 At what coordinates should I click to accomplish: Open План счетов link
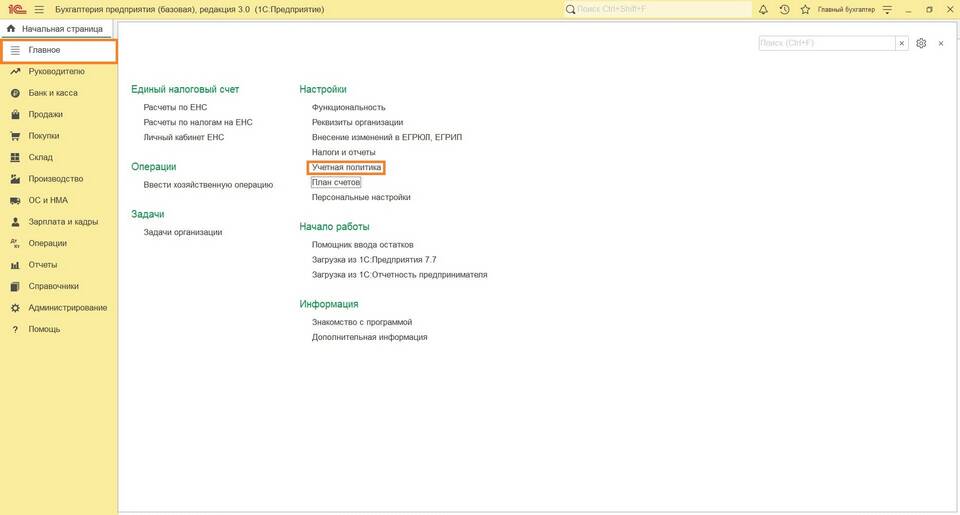(x=336, y=183)
